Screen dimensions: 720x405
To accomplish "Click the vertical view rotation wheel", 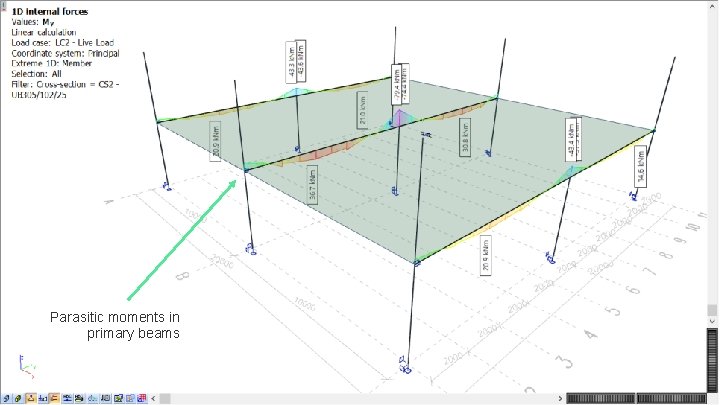I will coord(712,360).
